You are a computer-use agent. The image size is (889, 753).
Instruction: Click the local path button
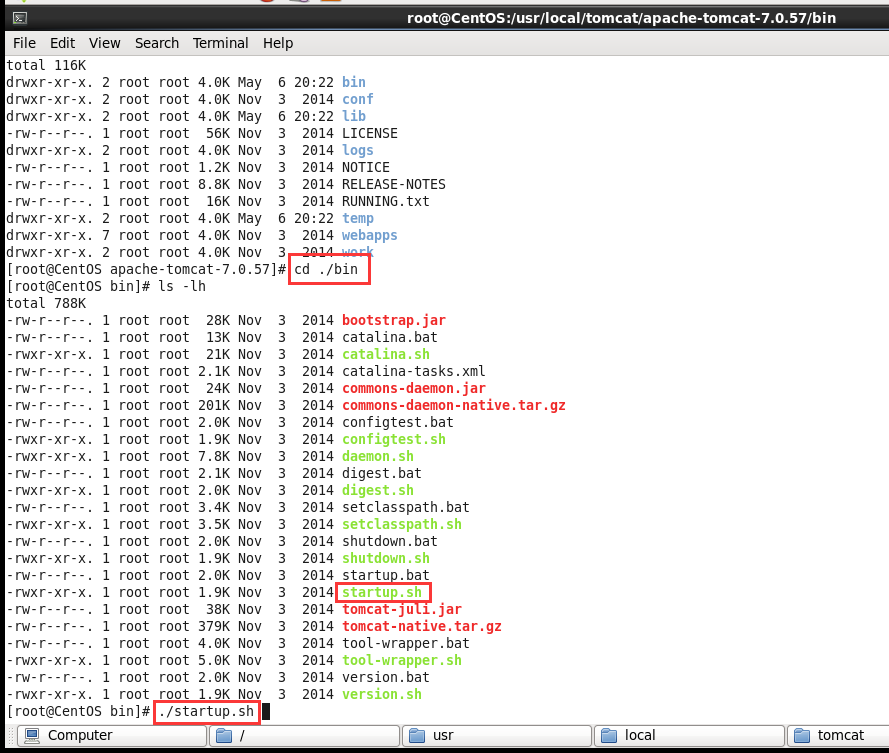689,735
